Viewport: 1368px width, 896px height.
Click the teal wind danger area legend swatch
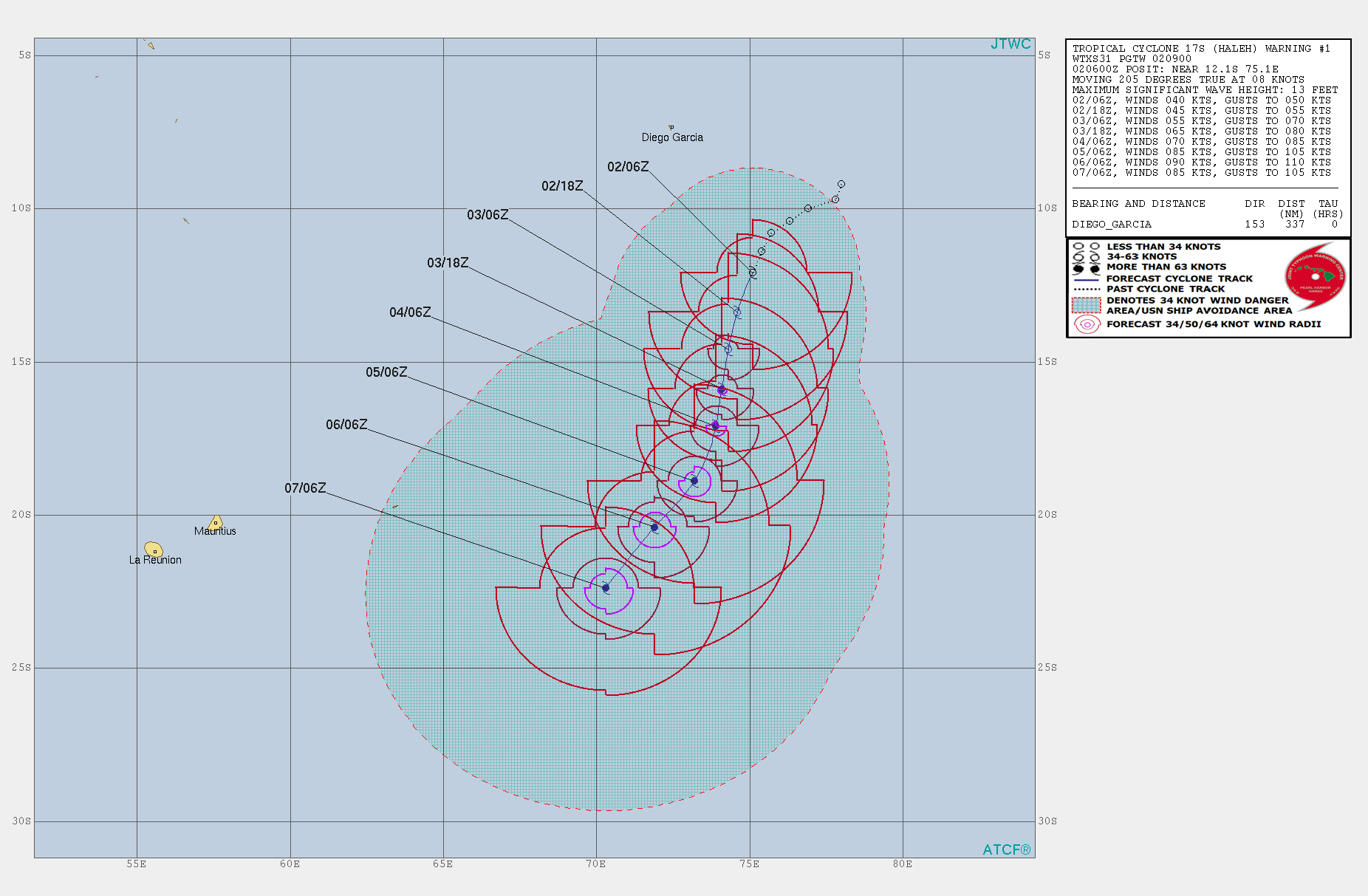coord(1087,305)
